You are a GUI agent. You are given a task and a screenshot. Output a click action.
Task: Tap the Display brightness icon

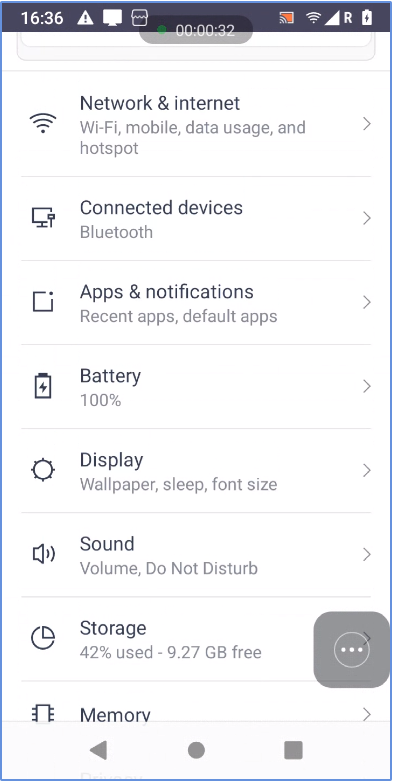click(x=43, y=470)
